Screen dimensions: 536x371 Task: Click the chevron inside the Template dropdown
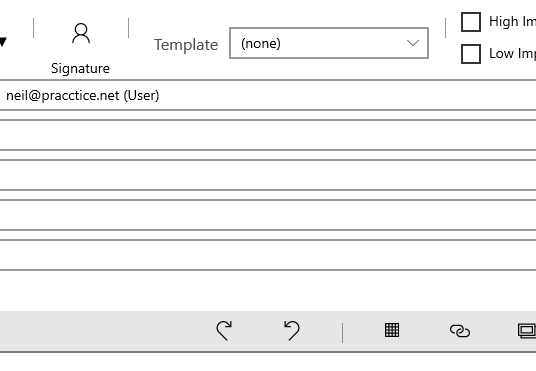413,43
